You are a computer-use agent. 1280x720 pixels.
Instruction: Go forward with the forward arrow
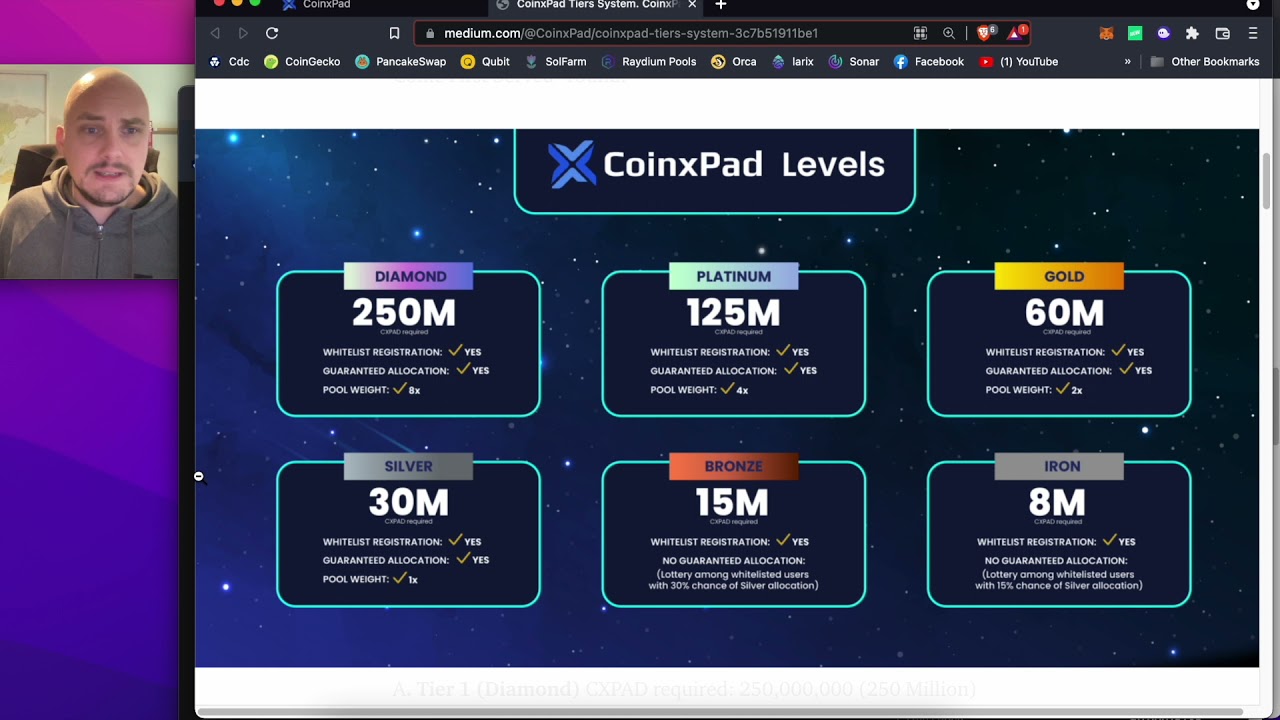[243, 33]
